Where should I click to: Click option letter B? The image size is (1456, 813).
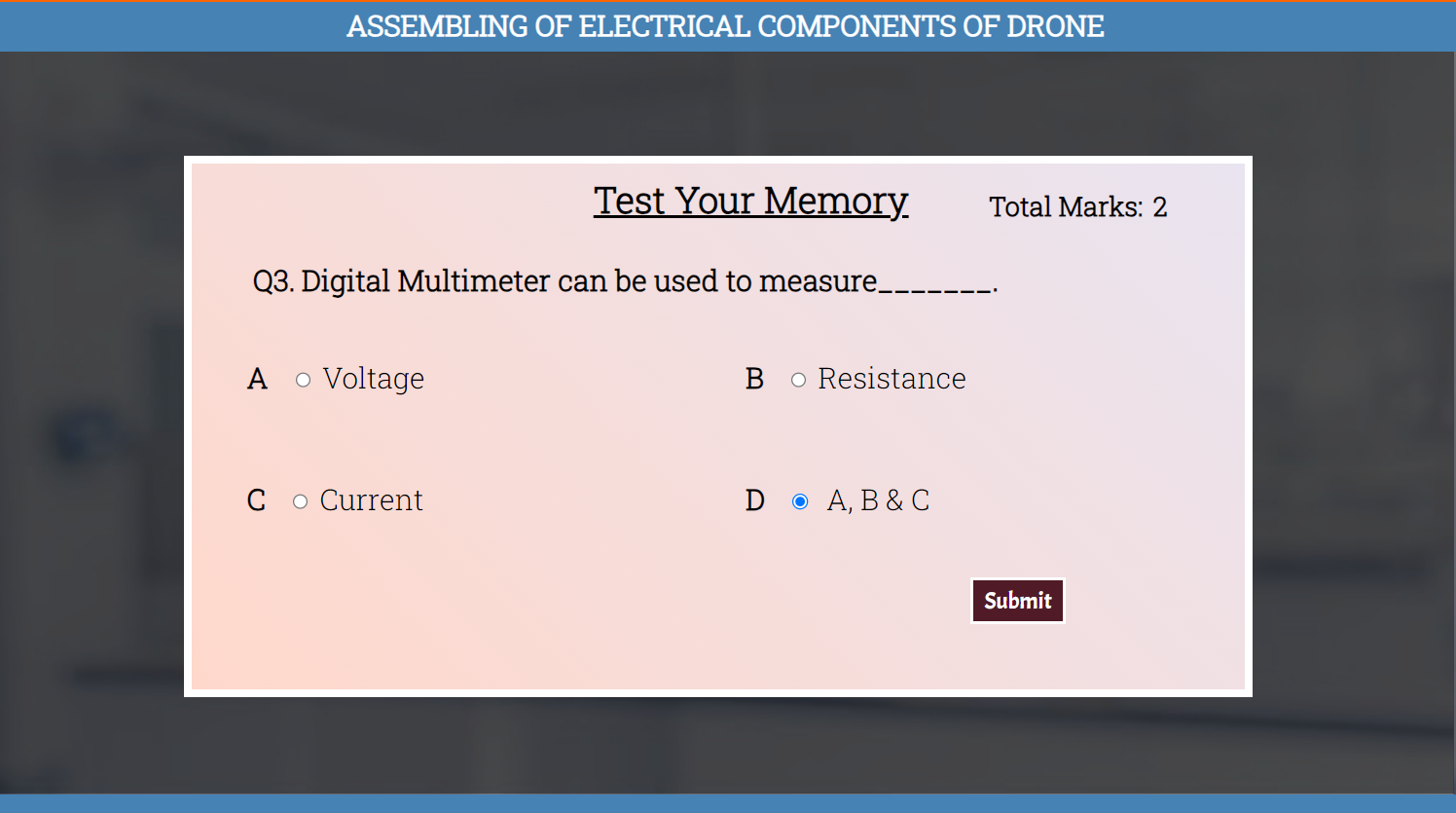click(x=754, y=379)
